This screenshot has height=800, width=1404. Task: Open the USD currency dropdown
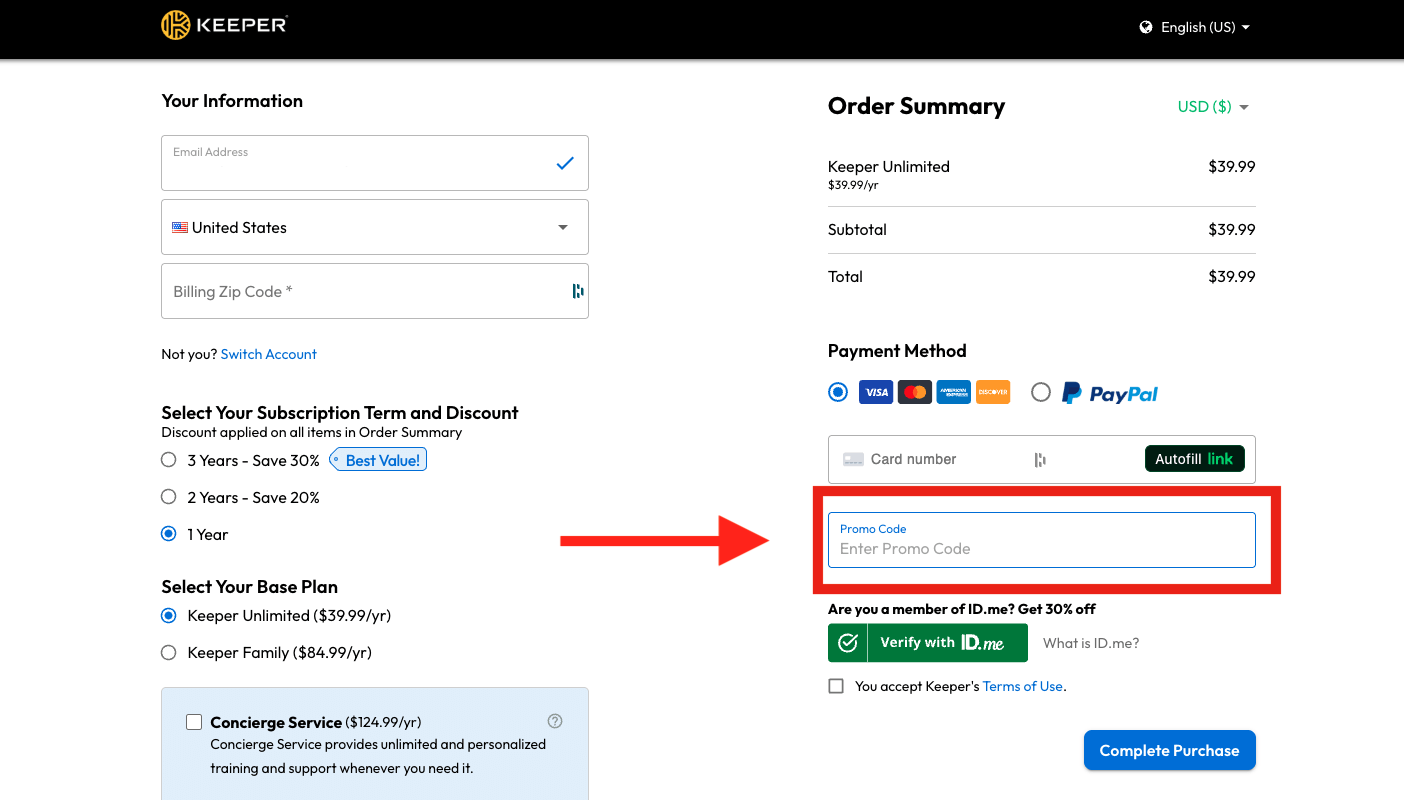click(1212, 106)
